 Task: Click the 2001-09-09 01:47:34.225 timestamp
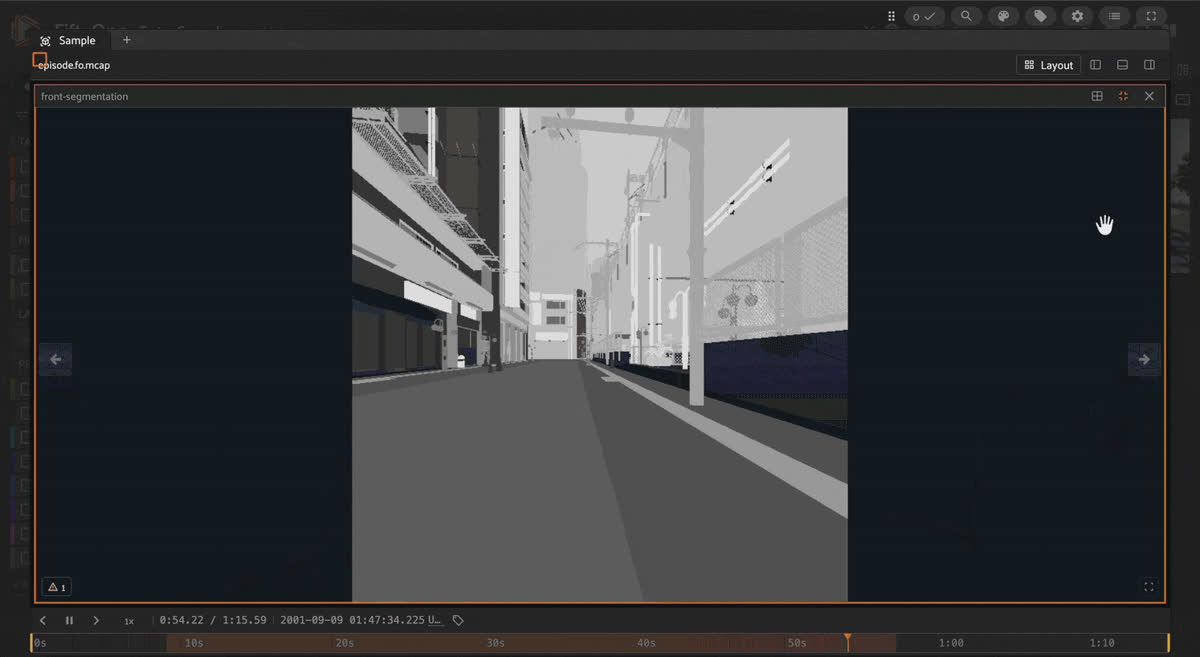tap(353, 620)
